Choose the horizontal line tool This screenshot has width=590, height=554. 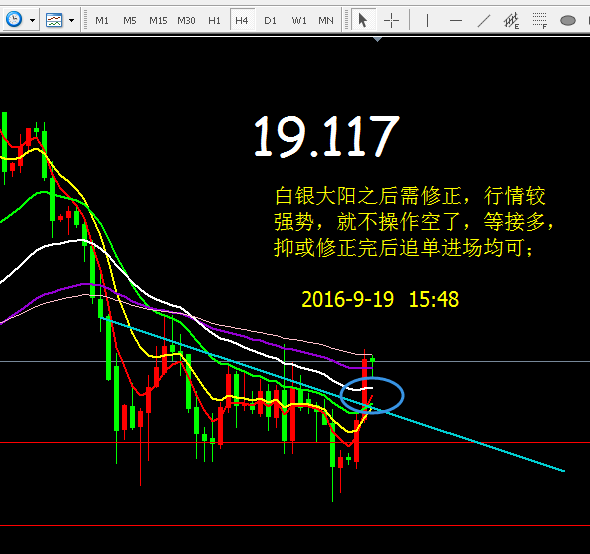click(456, 20)
